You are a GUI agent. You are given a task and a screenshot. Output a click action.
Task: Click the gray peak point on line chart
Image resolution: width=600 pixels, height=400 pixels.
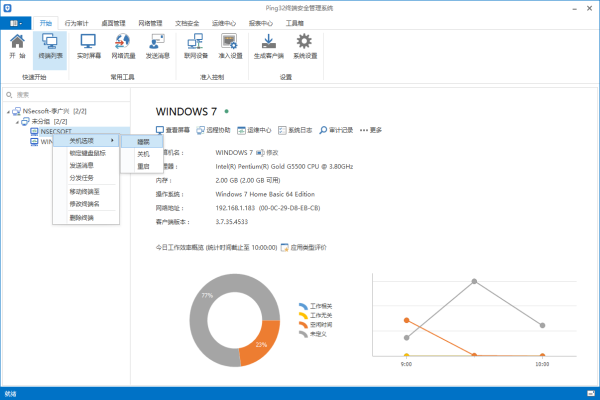[x=474, y=281]
